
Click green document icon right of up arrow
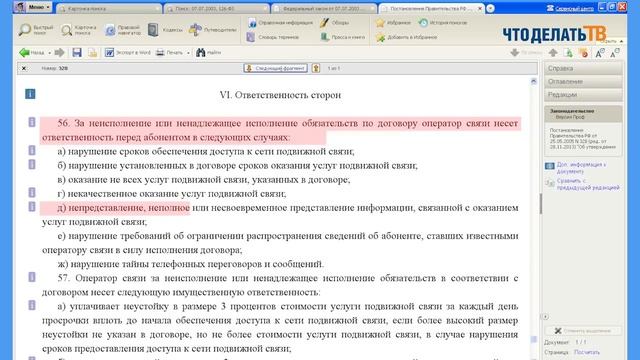[568, 53]
